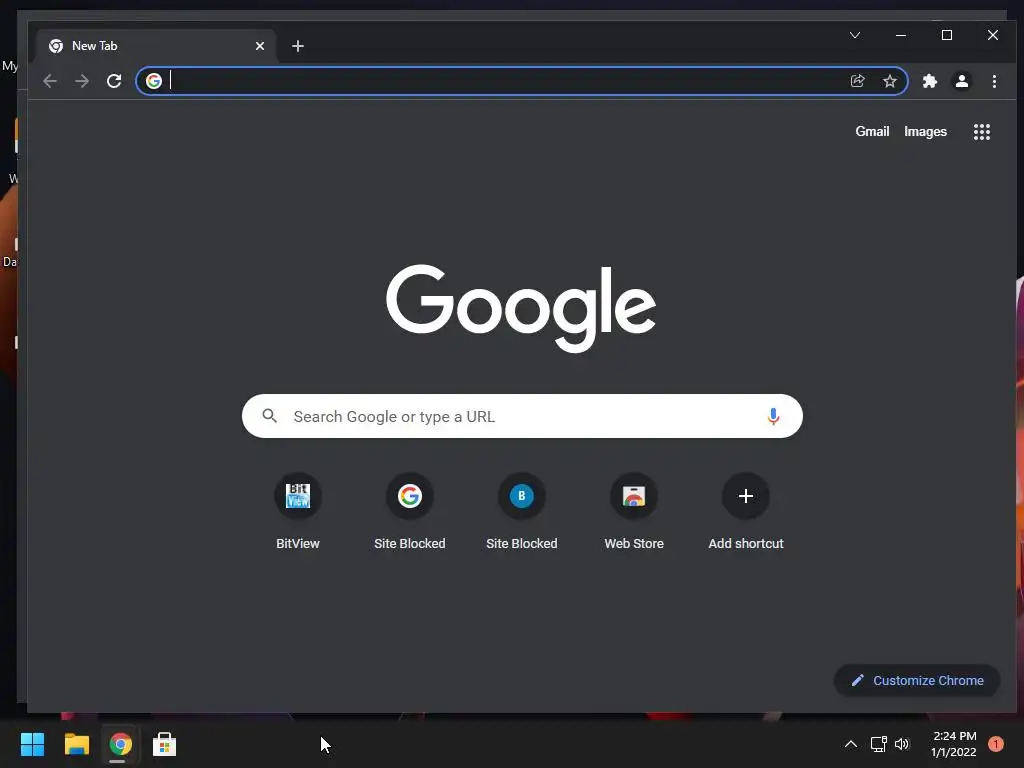The width and height of the screenshot is (1024, 768).
Task: Add a new shortcut tile
Action: 746,512
